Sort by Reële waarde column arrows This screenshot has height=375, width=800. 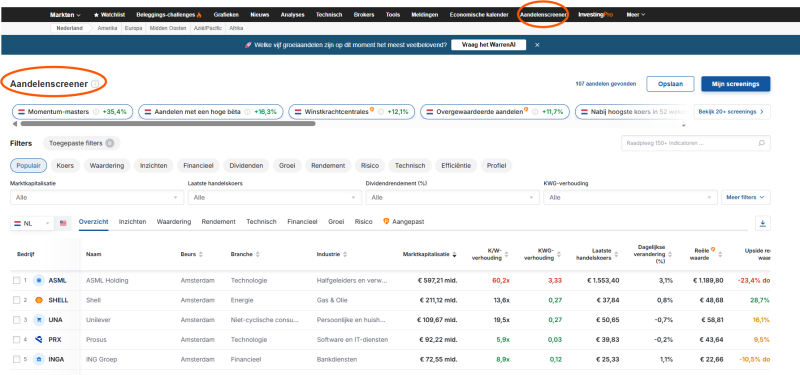tap(721, 255)
